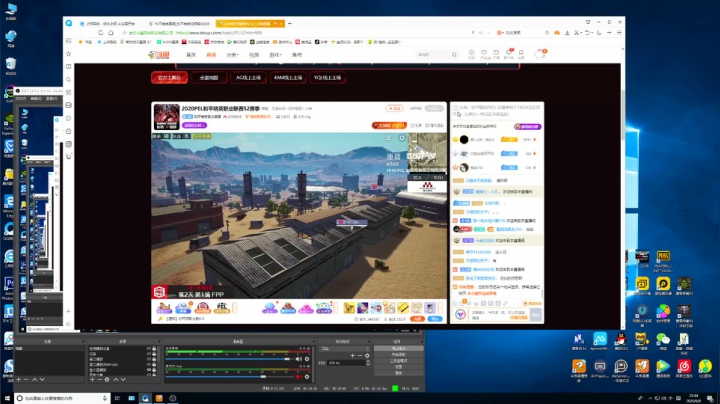
Task: Remove selected scene with OBS minus icon
Action: click(26, 379)
